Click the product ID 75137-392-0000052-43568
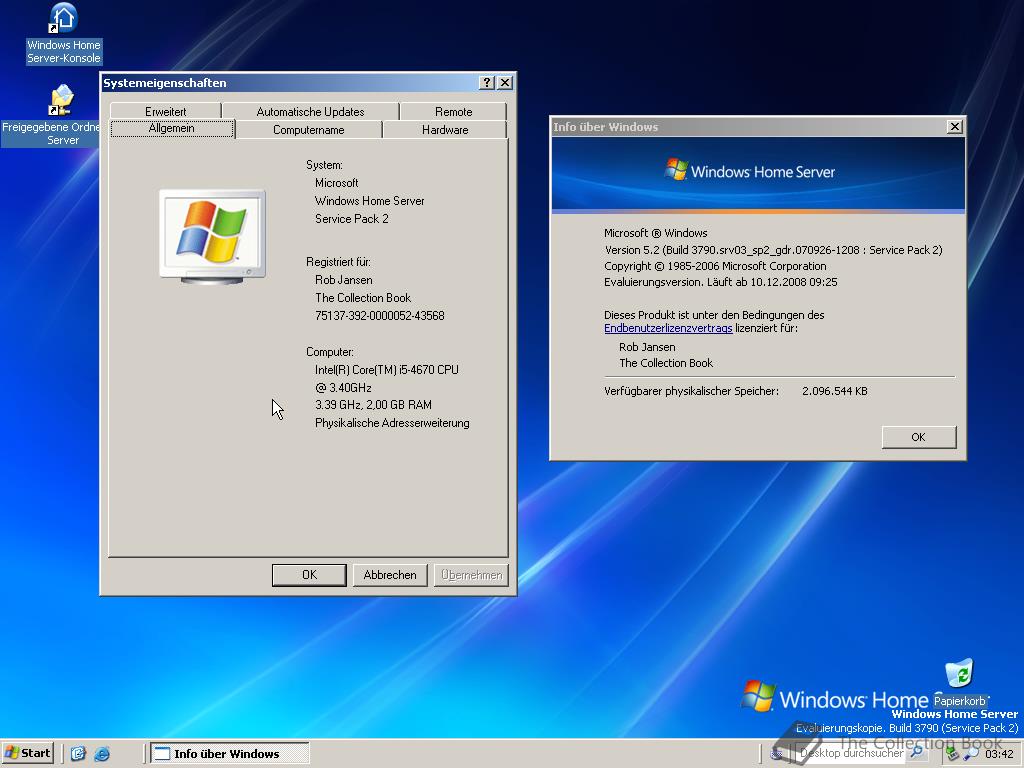This screenshot has width=1024, height=768. click(x=379, y=316)
